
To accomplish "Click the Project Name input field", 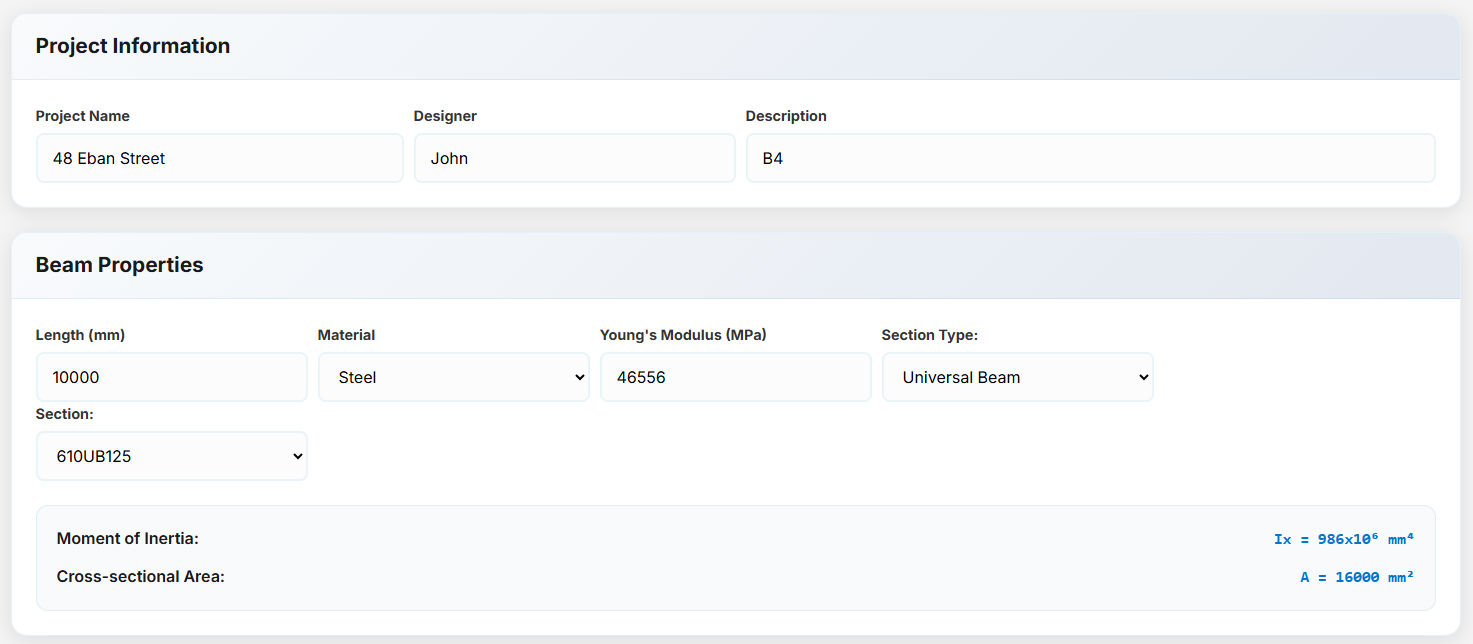I will click(x=219, y=158).
